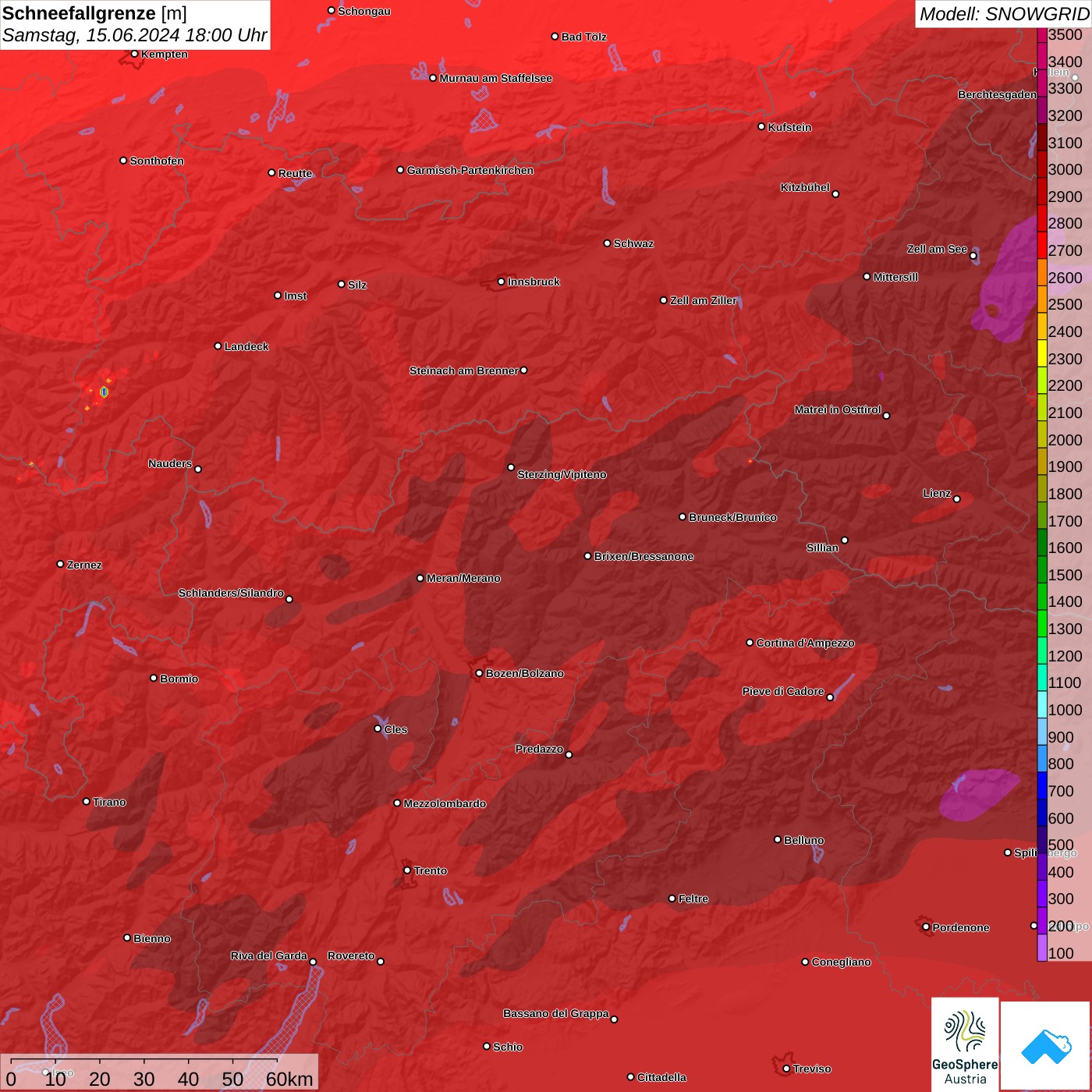The width and height of the screenshot is (1092, 1092).
Task: Click the legend value 700
Action: tap(1061, 791)
